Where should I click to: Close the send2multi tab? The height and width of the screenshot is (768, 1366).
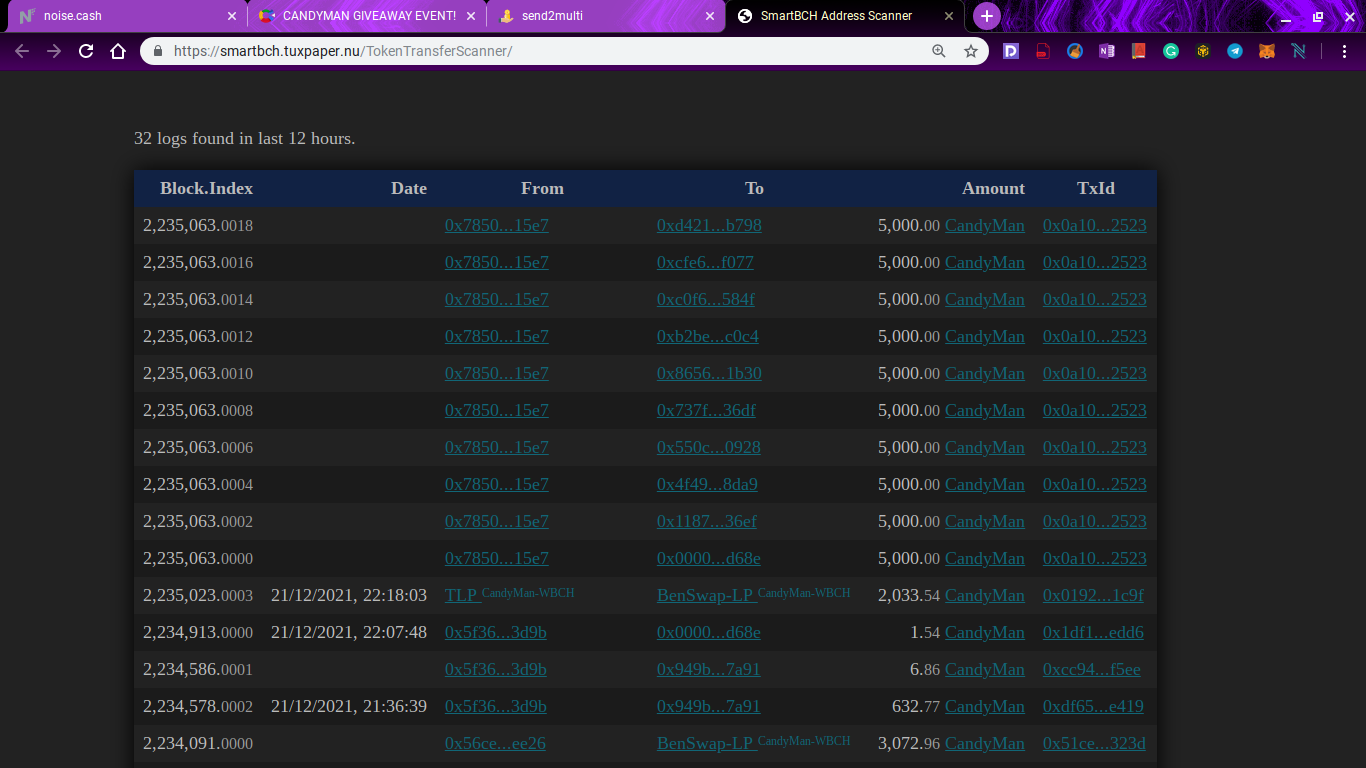(710, 16)
